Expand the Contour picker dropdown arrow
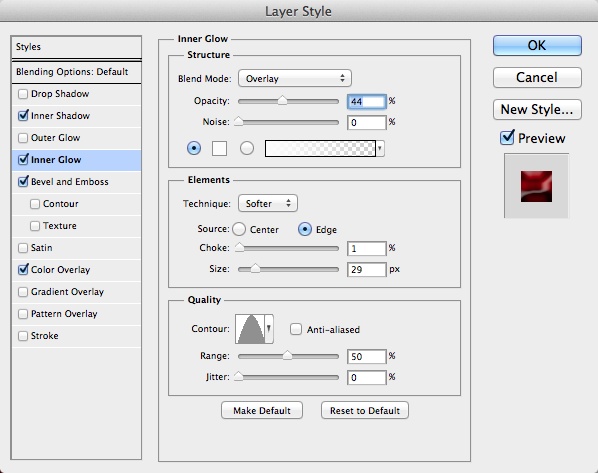The width and height of the screenshot is (598, 473). coord(269,329)
